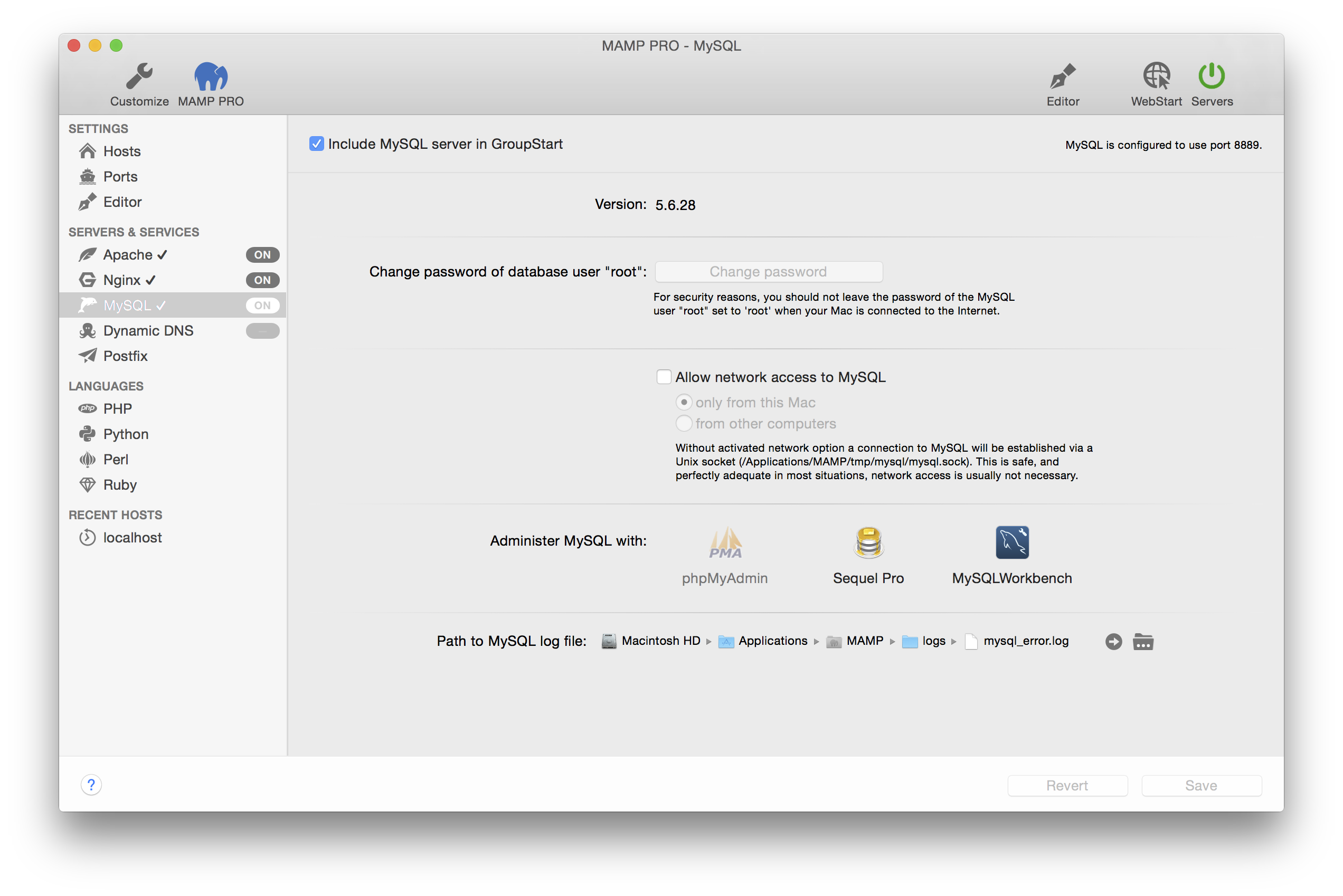This screenshot has width=1343, height=896.
Task: Select Nginx in Servers & Services
Action: 172,280
